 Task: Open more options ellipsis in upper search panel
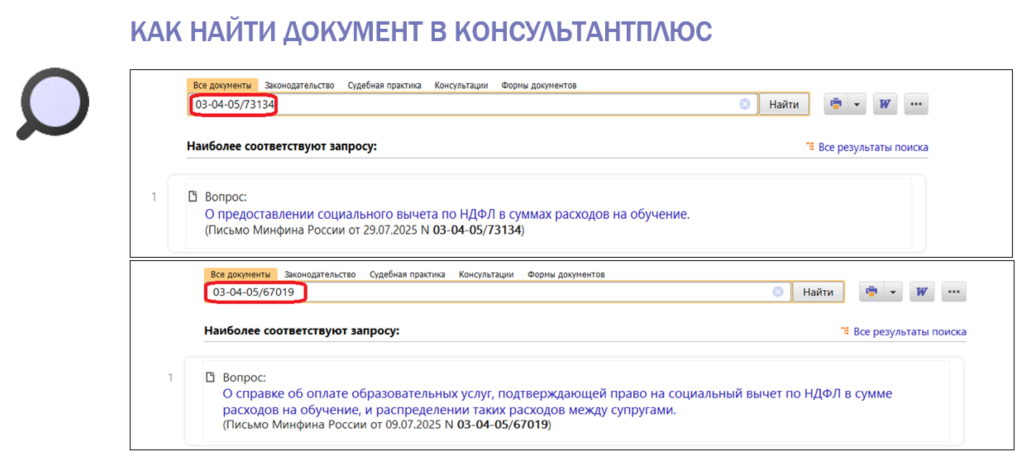point(916,104)
